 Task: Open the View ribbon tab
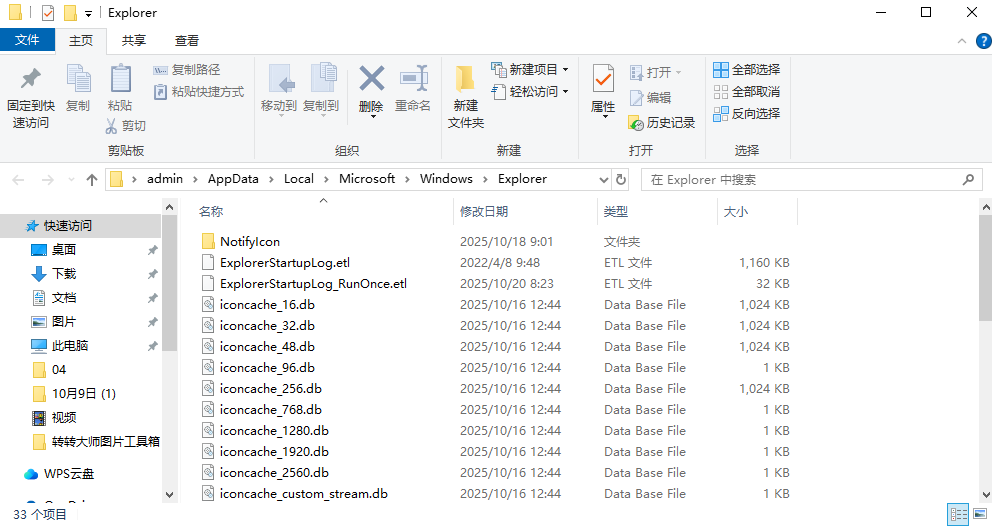pyautogui.click(x=187, y=40)
